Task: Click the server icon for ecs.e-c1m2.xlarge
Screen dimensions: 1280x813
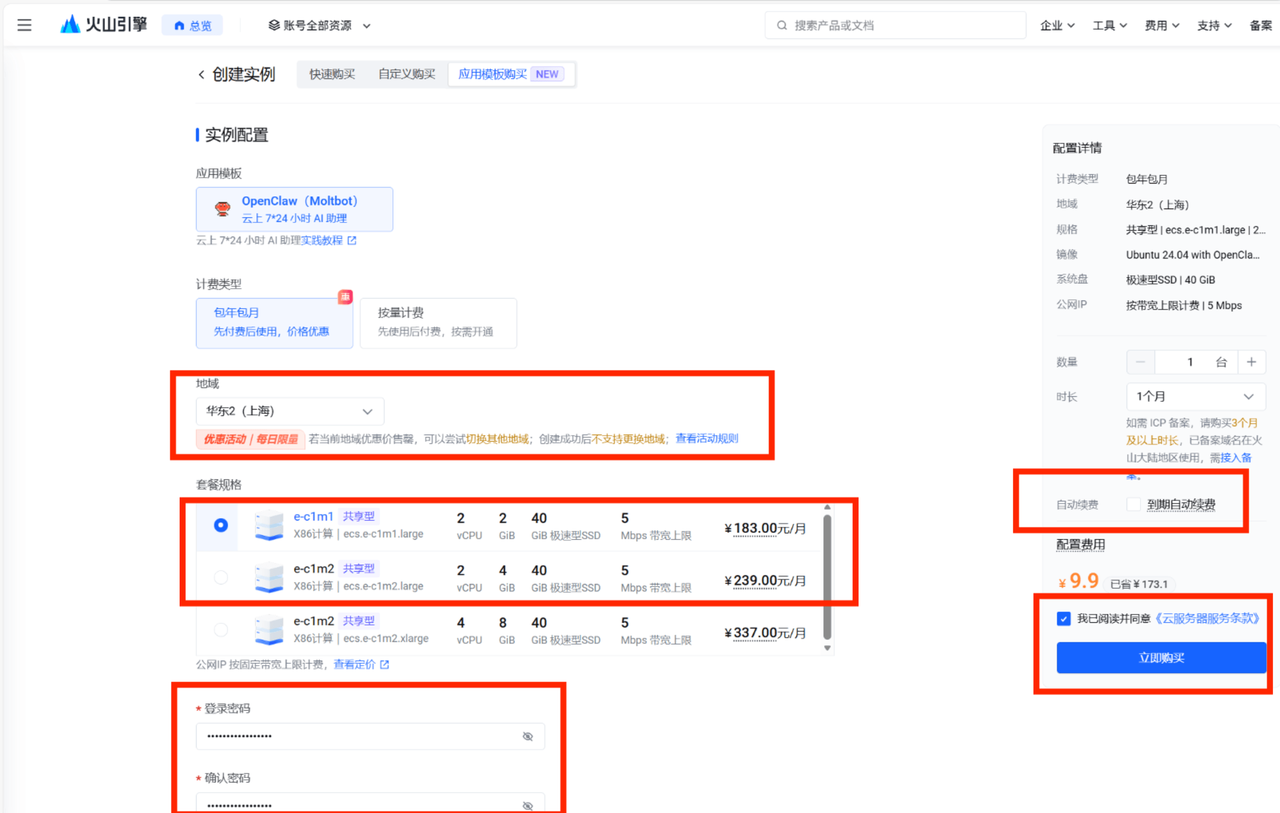Action: (x=269, y=630)
